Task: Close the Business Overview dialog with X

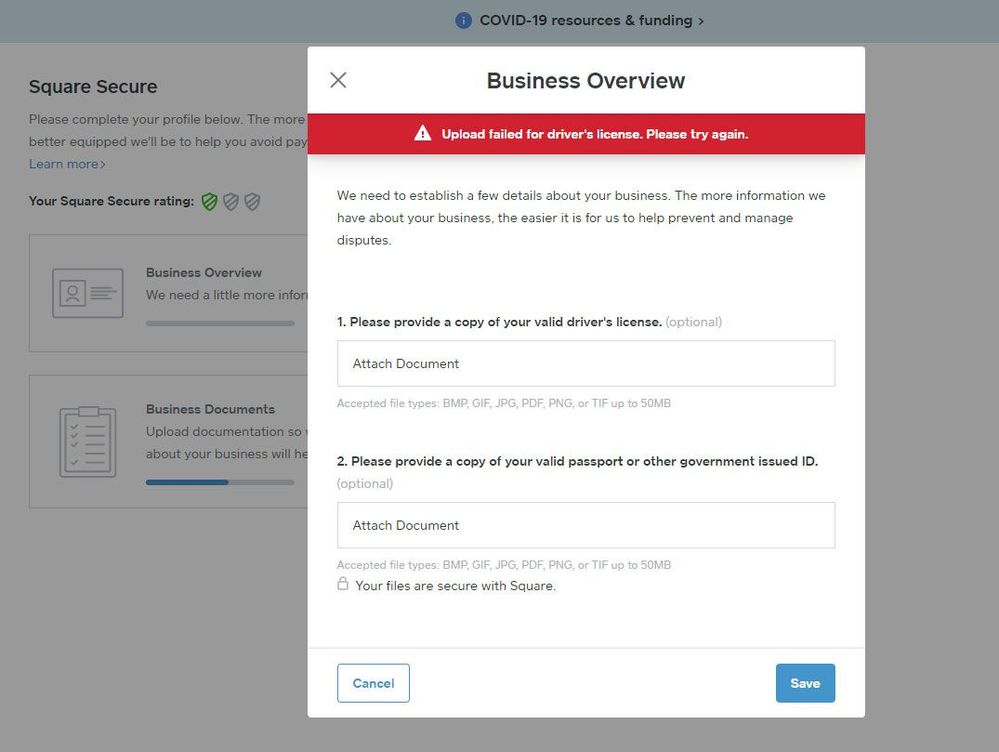Action: (338, 80)
